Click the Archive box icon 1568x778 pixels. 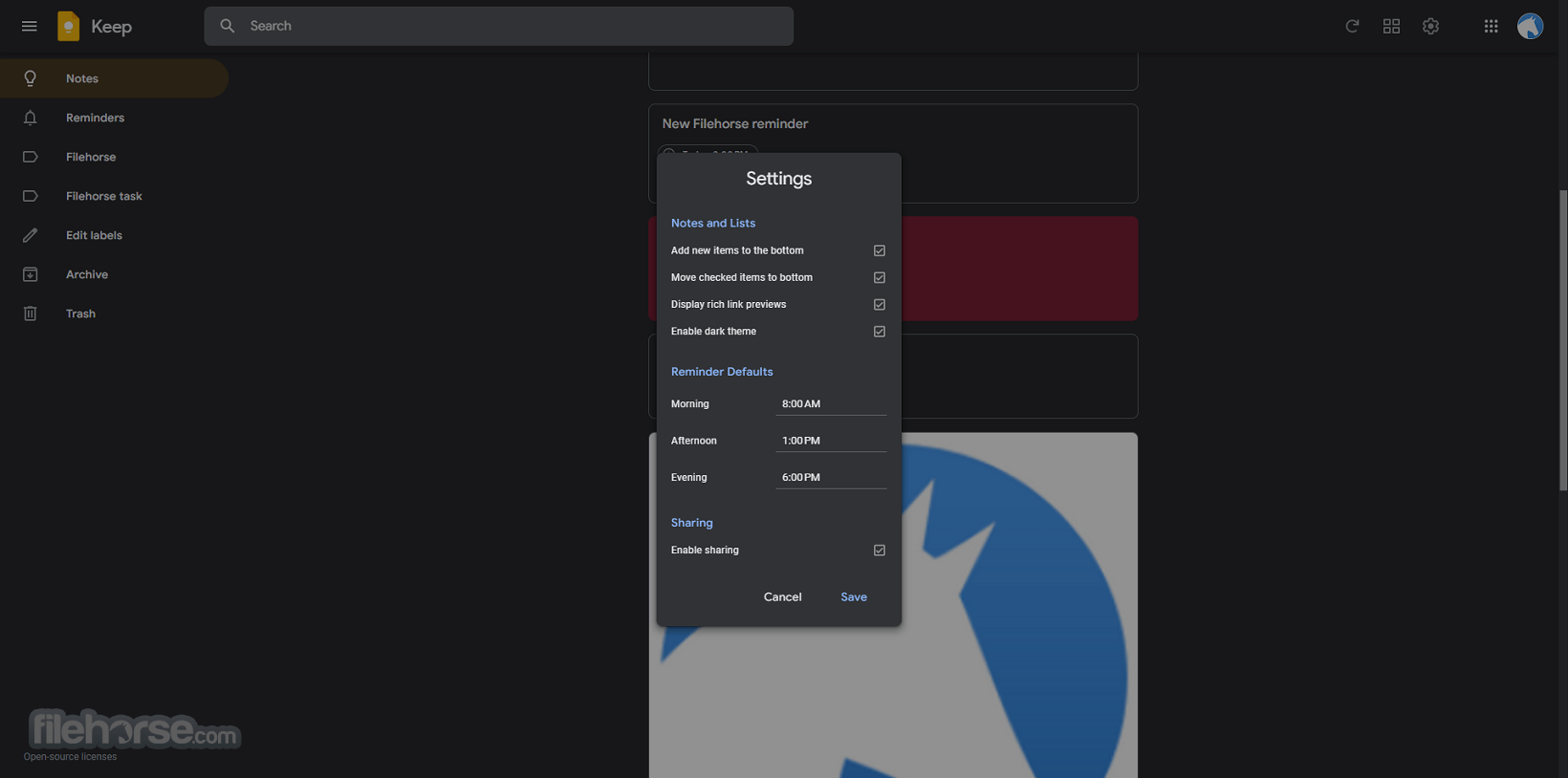point(31,274)
